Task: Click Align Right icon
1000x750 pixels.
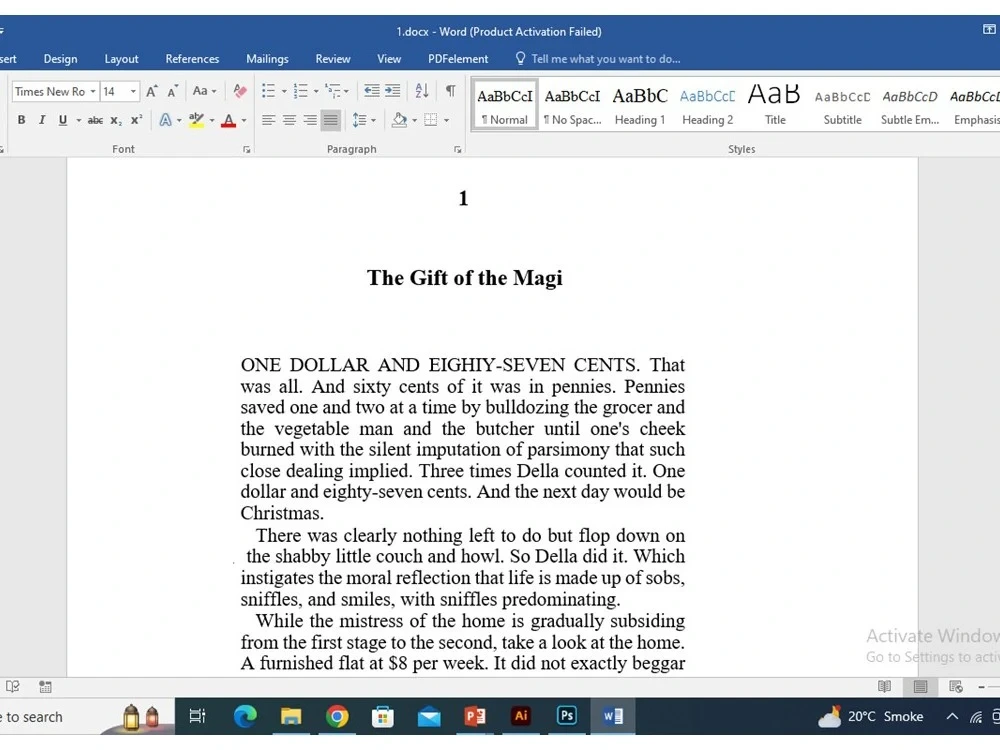Action: click(x=310, y=120)
